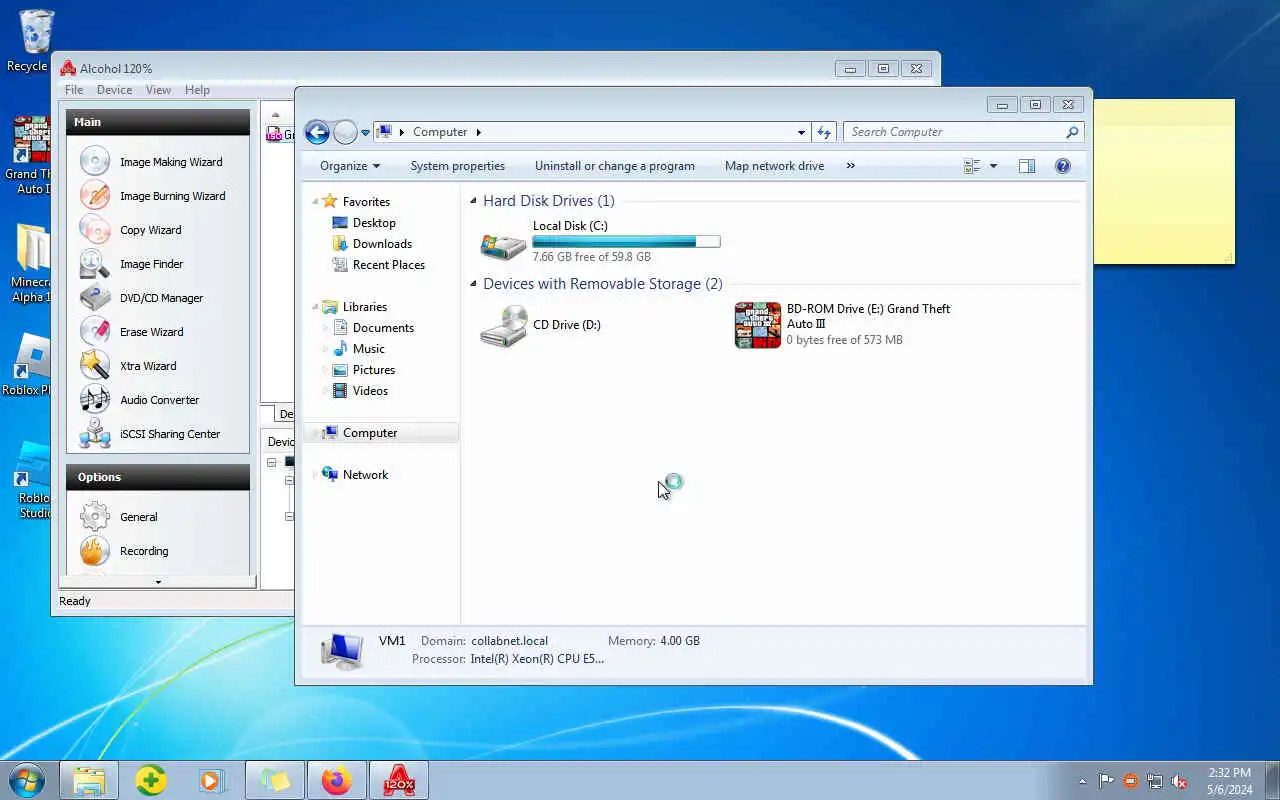The image size is (1280, 800).
Task: Start Erase Wizard
Action: (x=132, y=332)
